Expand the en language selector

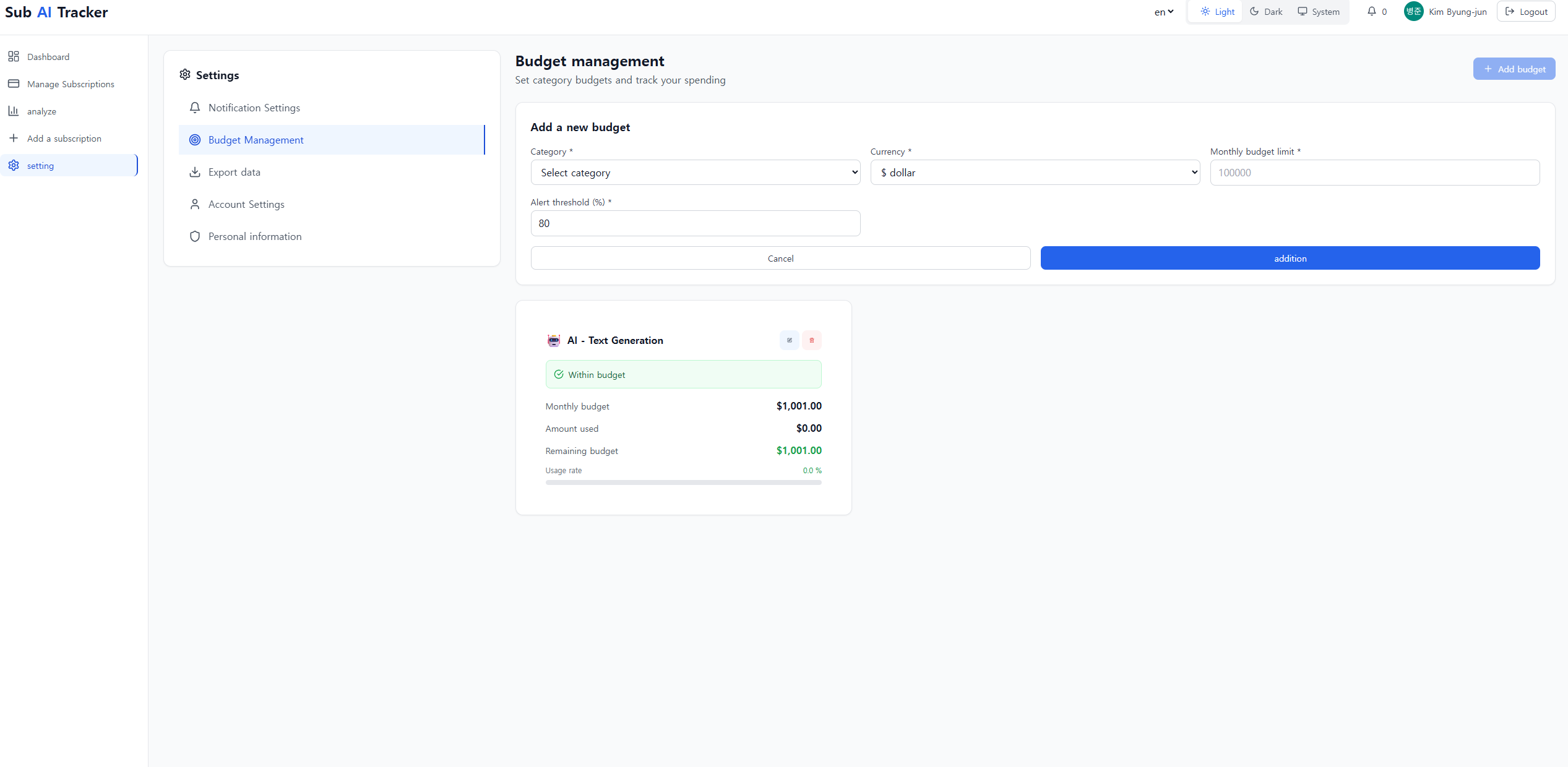(x=1163, y=12)
